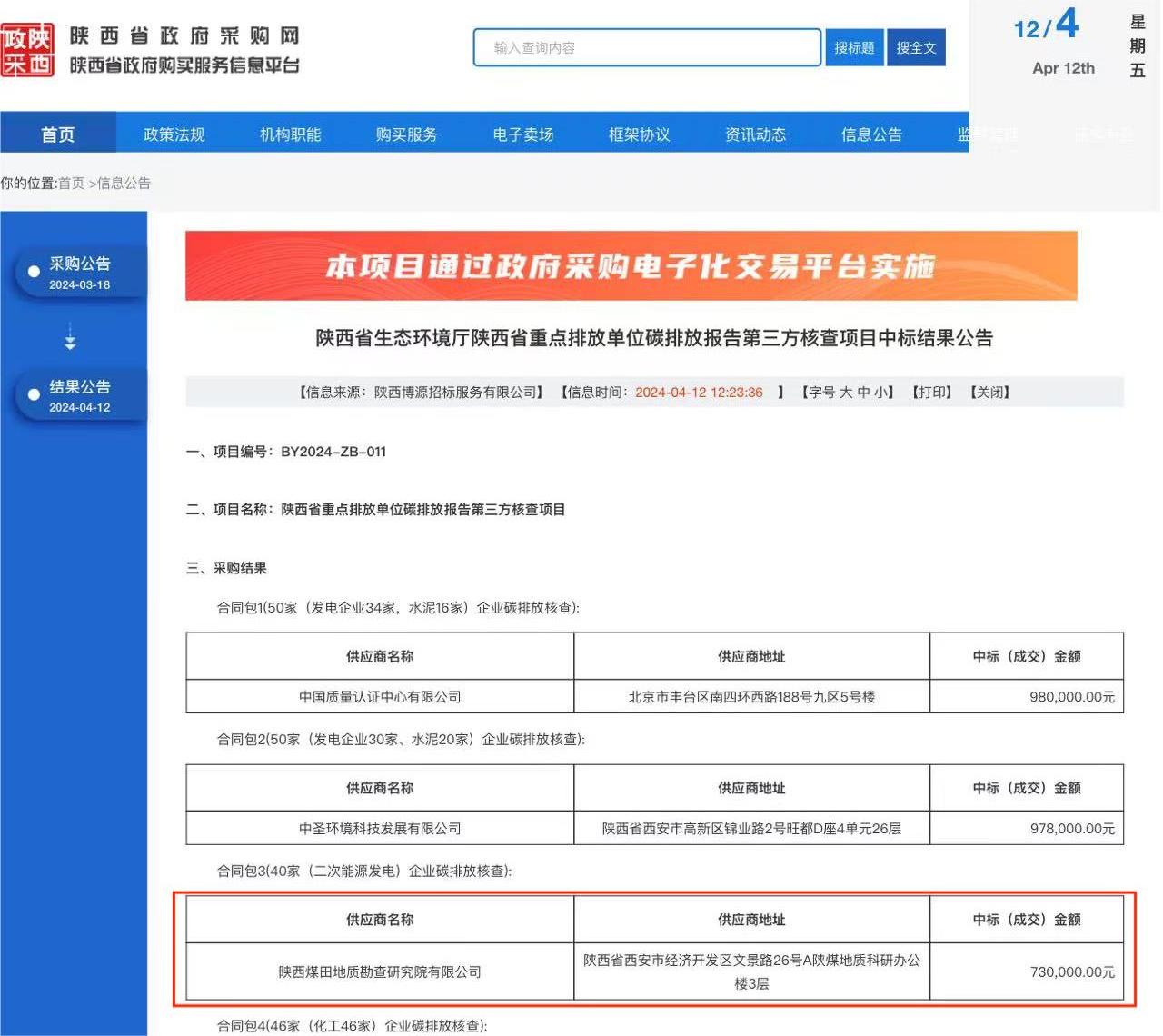Open the 机构职能 menu item

pyautogui.click(x=291, y=134)
